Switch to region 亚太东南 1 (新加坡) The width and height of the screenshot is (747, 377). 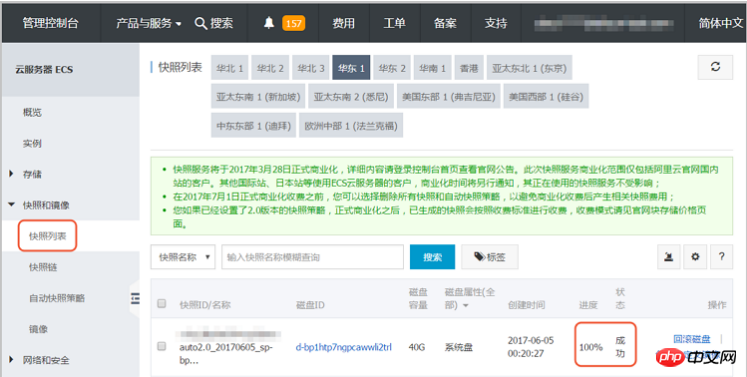coord(258,96)
